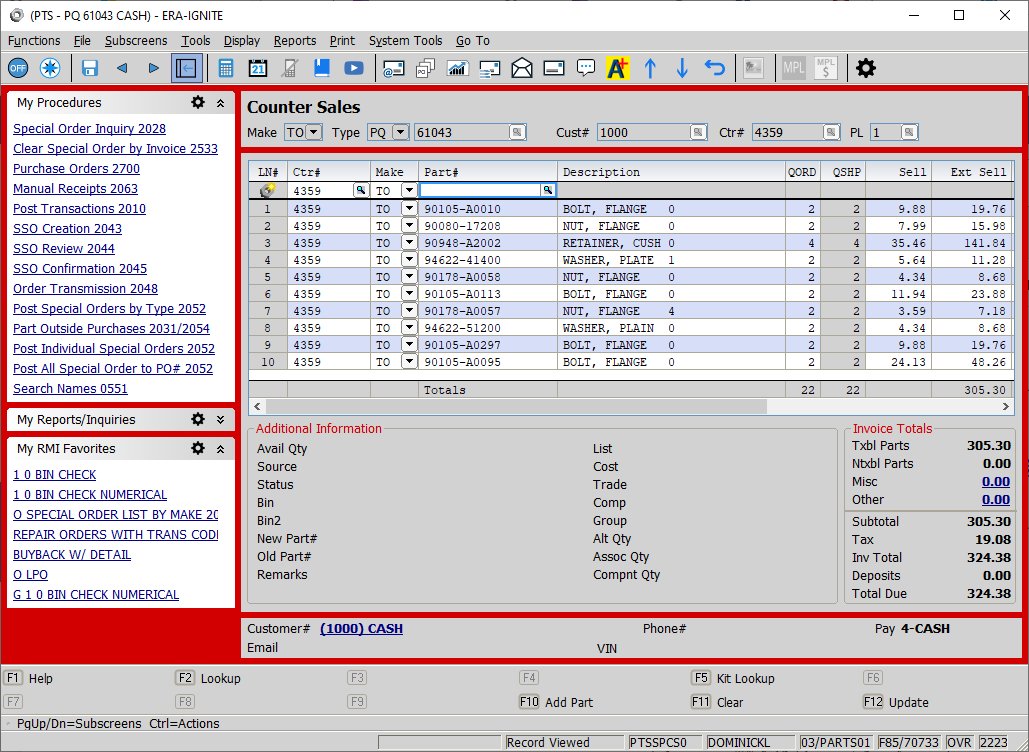Viewport: 1029px width, 752px height.
Task: Click lookup magnifier beside Cust# 1000
Action: click(x=698, y=133)
